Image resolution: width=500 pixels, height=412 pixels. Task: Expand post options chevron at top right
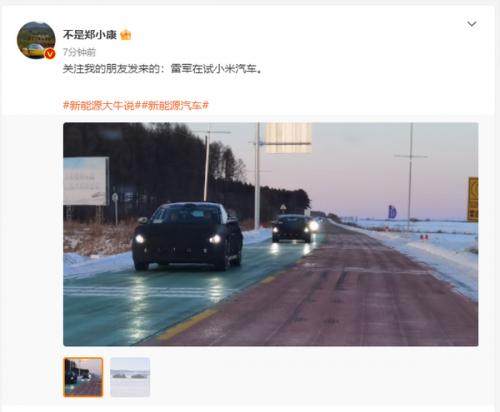(472, 24)
